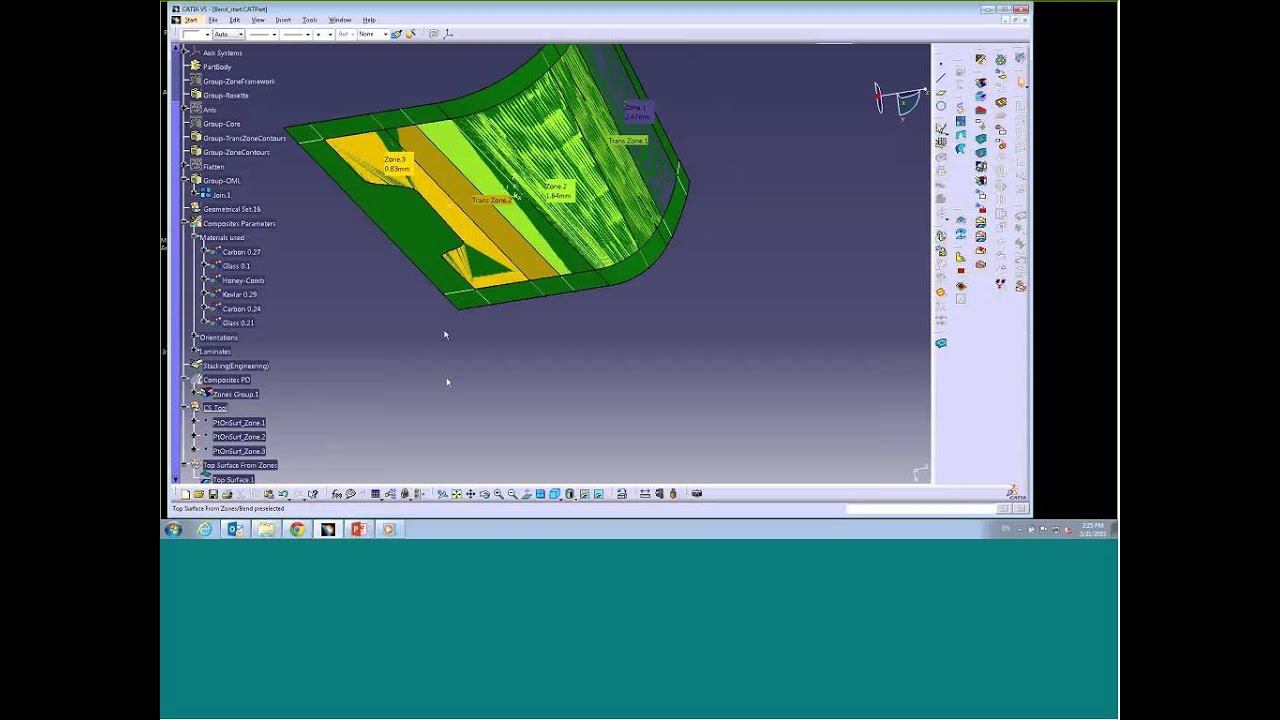The width and height of the screenshot is (1280, 720).
Task: Select Join.1 in the tree
Action: (222, 195)
